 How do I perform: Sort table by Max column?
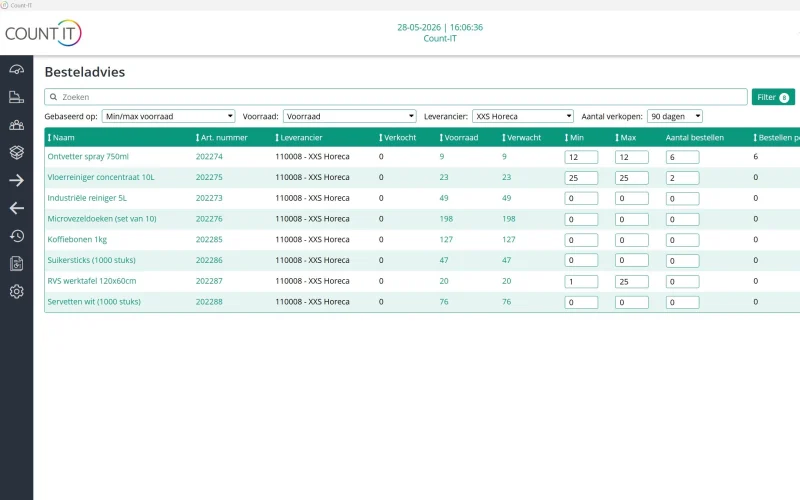(x=626, y=138)
